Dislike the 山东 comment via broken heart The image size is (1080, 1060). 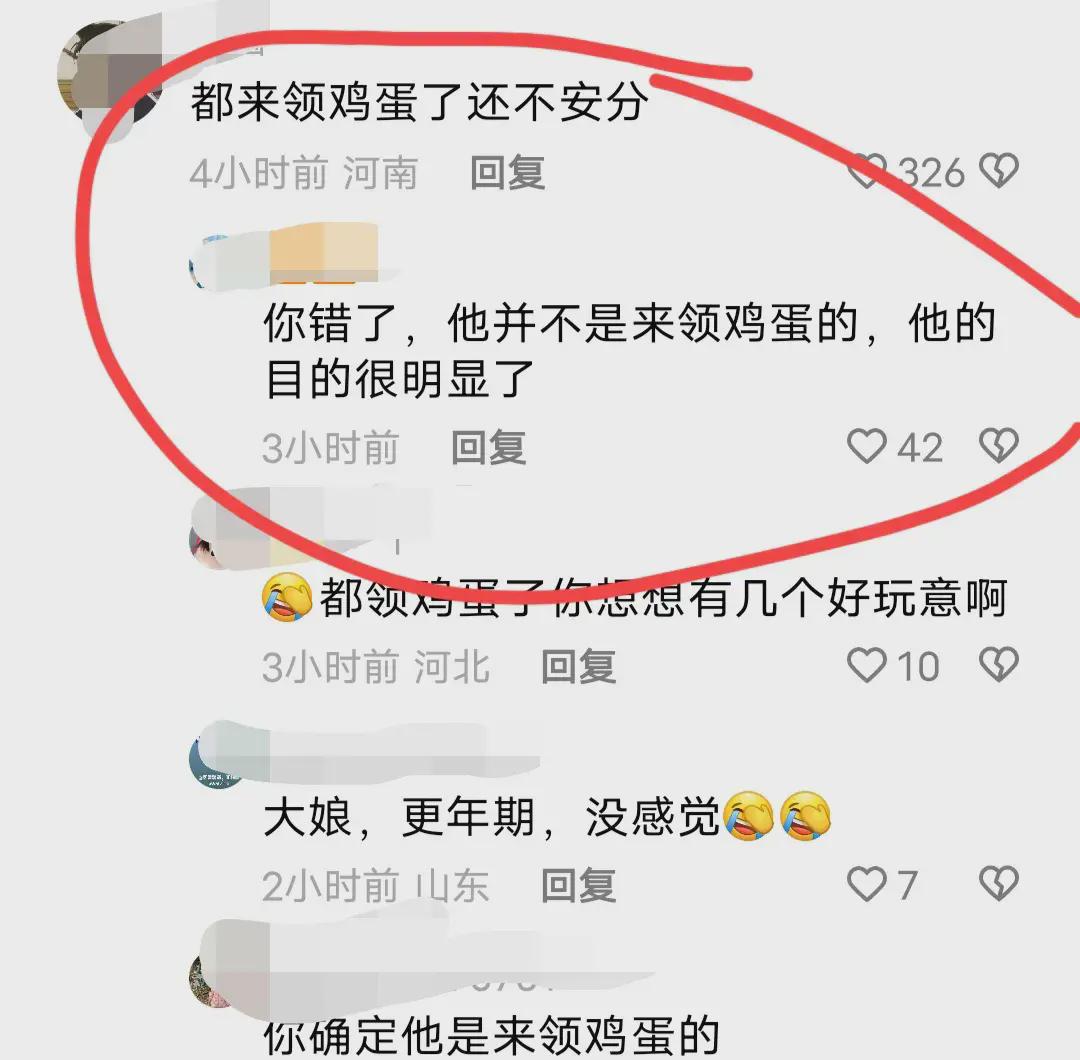tap(999, 884)
